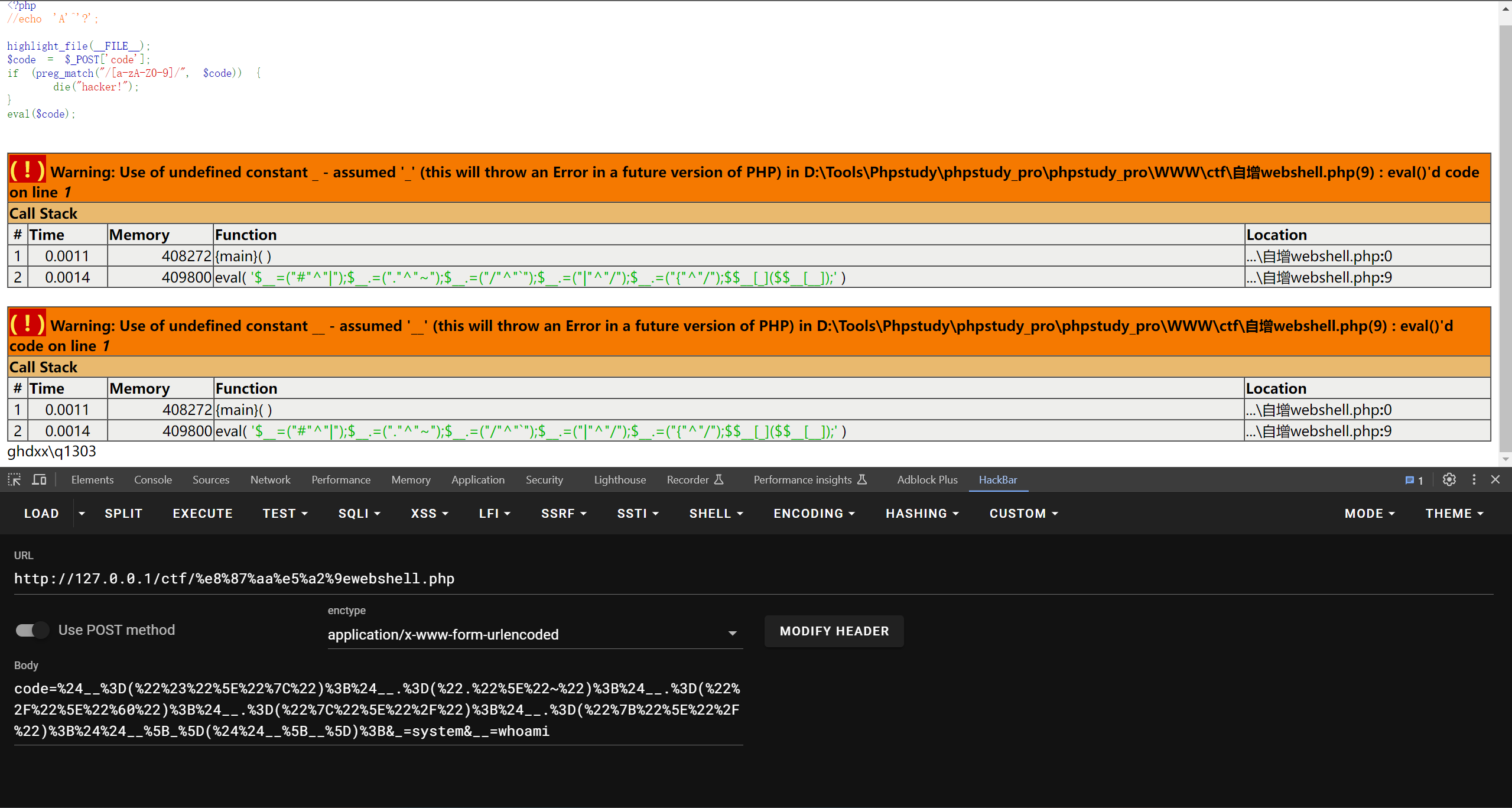
Task: Click the second table's {main}( ) function cell
Action: coord(729,410)
